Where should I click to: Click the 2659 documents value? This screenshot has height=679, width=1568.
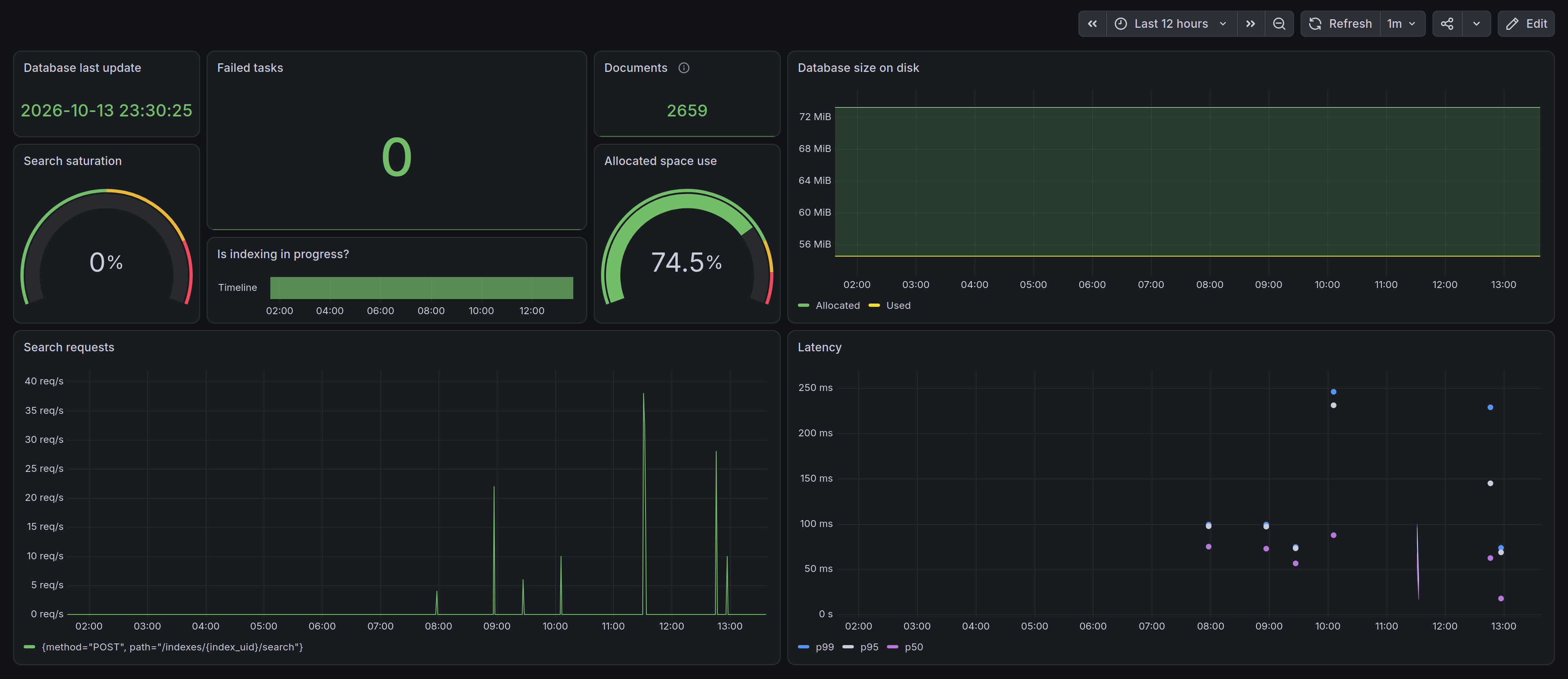(686, 110)
